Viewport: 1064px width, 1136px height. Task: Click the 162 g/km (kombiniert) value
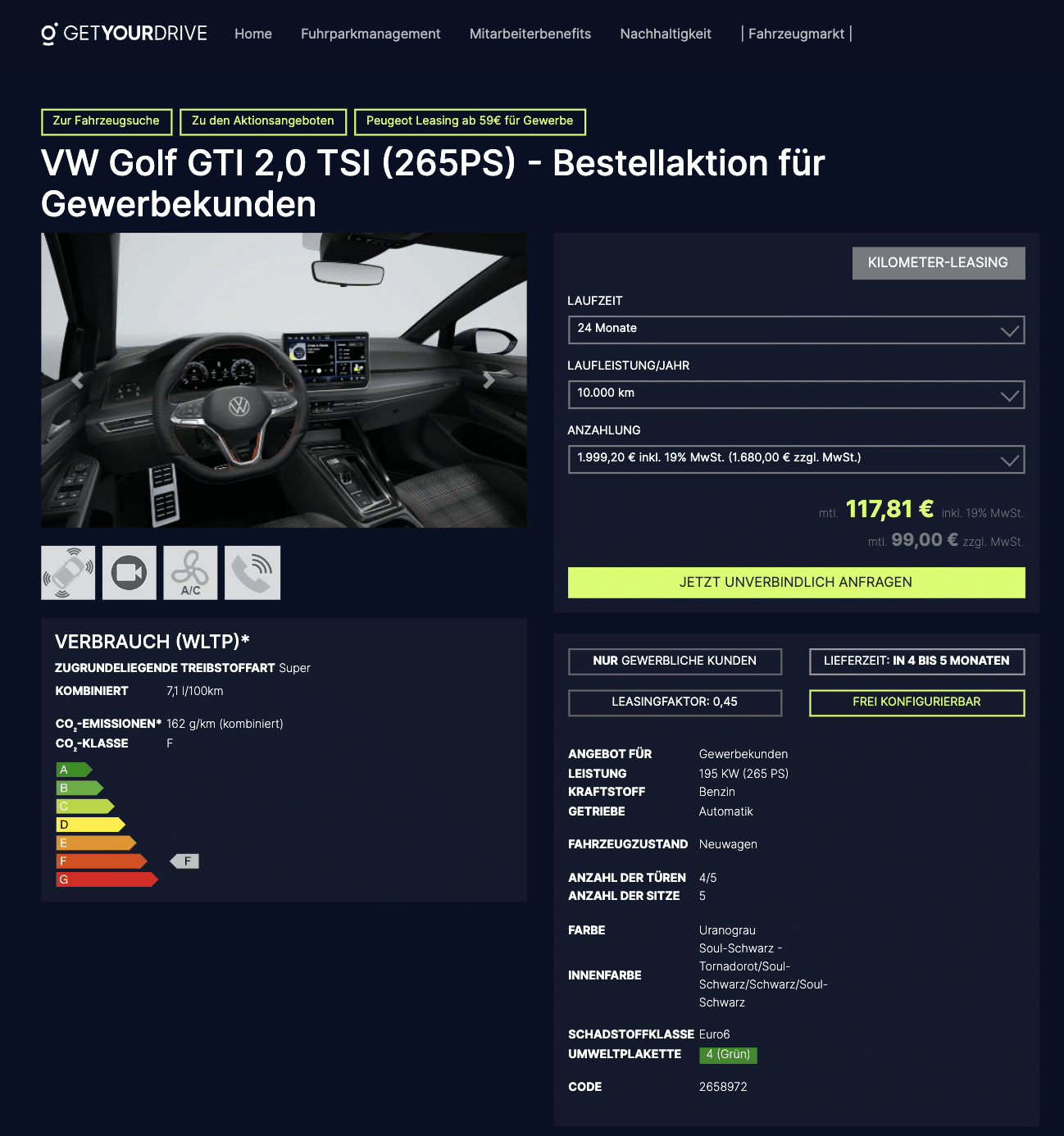[225, 724]
